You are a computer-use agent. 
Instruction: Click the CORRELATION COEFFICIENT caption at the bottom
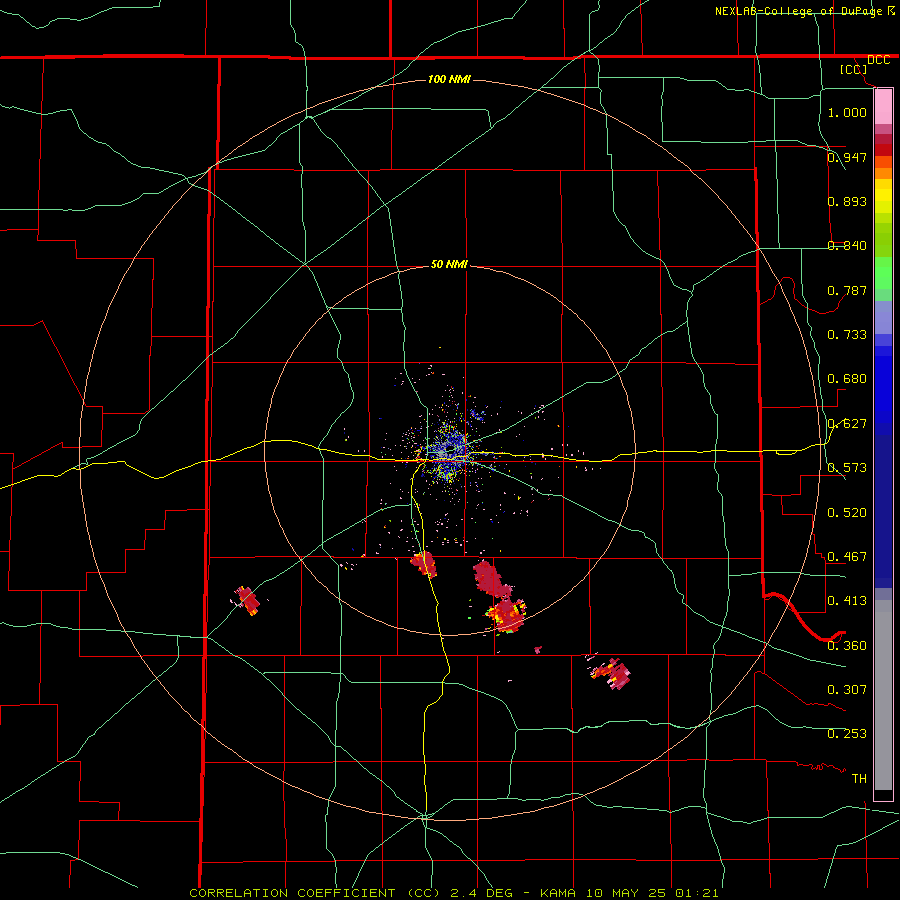click(454, 893)
